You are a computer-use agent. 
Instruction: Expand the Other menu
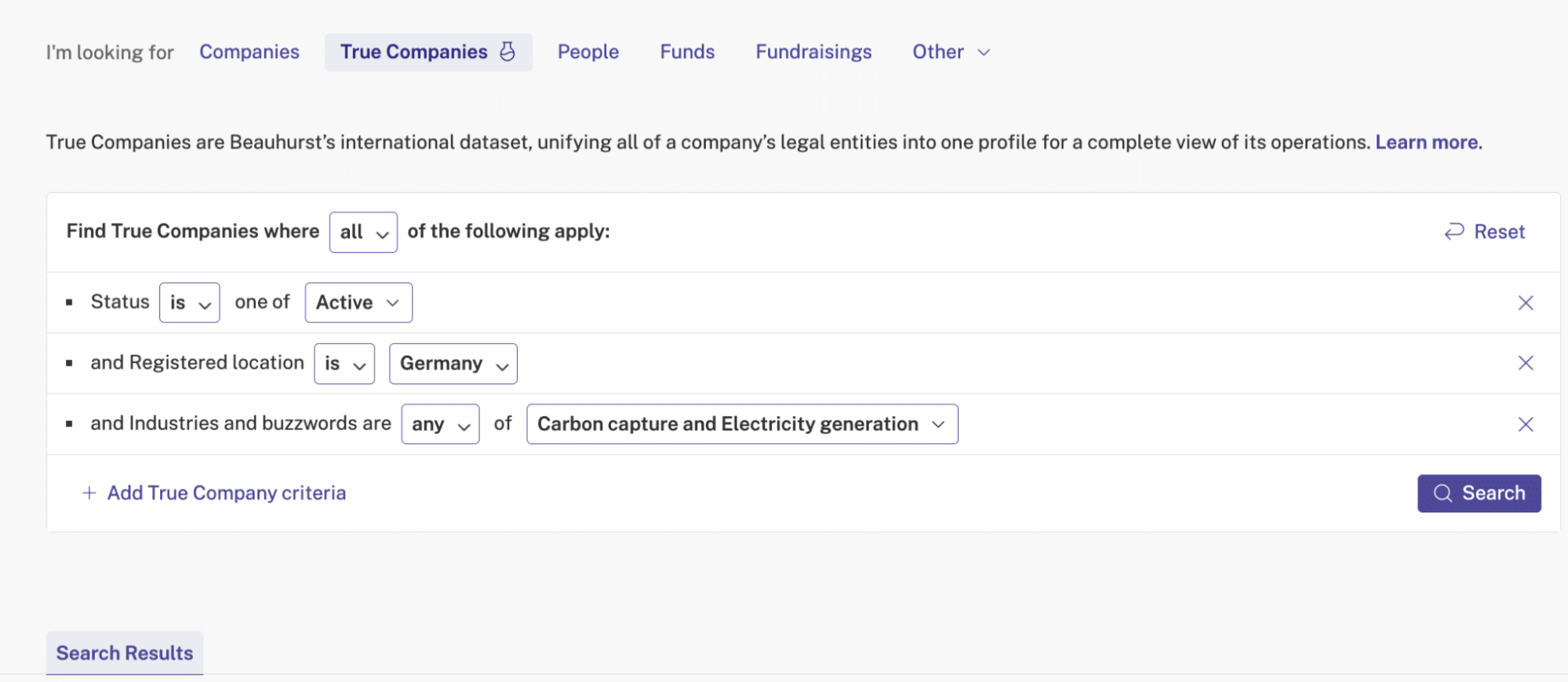click(x=951, y=52)
